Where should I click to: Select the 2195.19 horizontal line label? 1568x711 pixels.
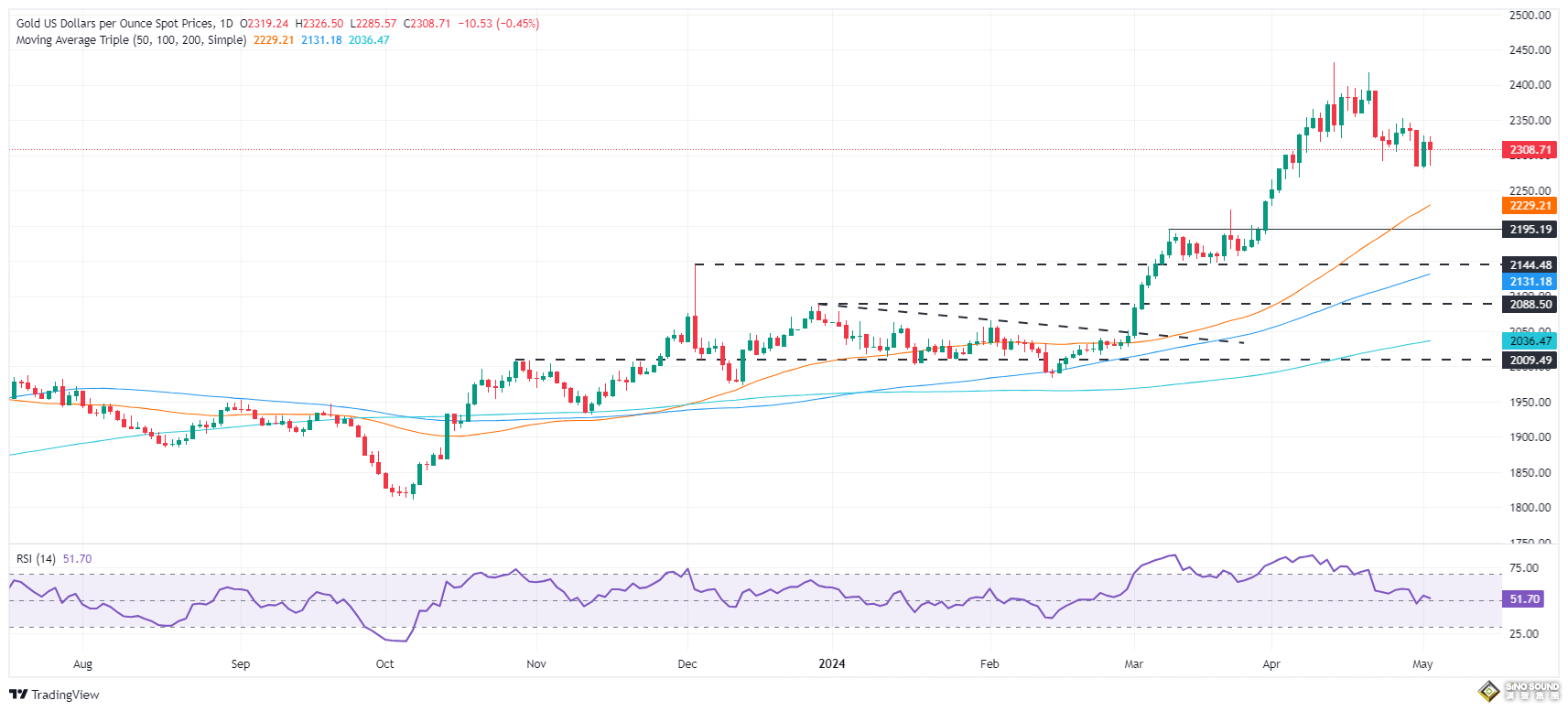click(1530, 230)
